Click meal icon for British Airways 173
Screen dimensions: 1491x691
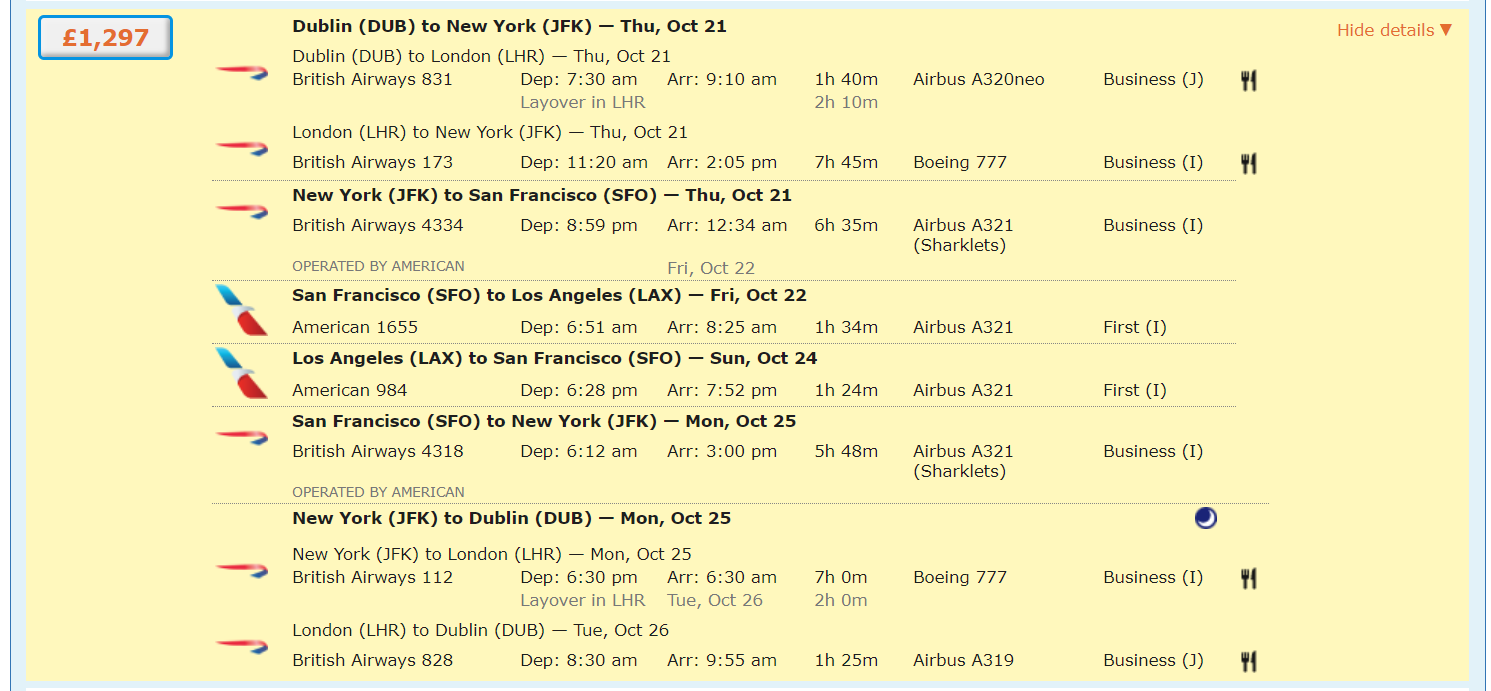(x=1248, y=163)
